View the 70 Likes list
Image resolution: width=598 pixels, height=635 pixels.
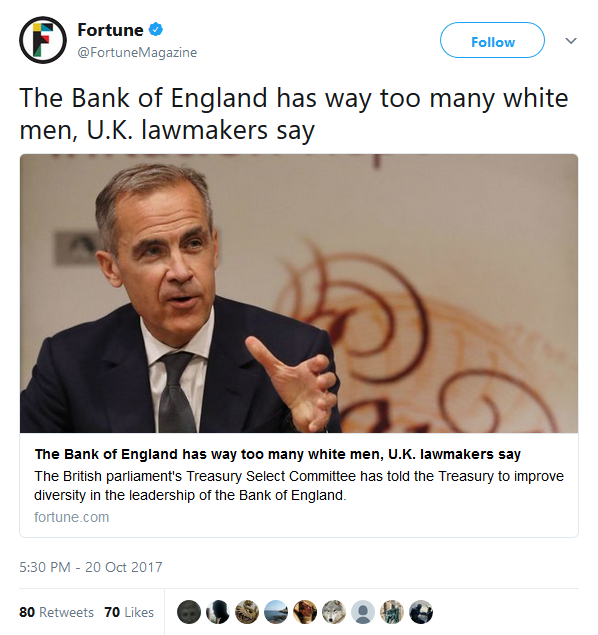click(x=129, y=612)
